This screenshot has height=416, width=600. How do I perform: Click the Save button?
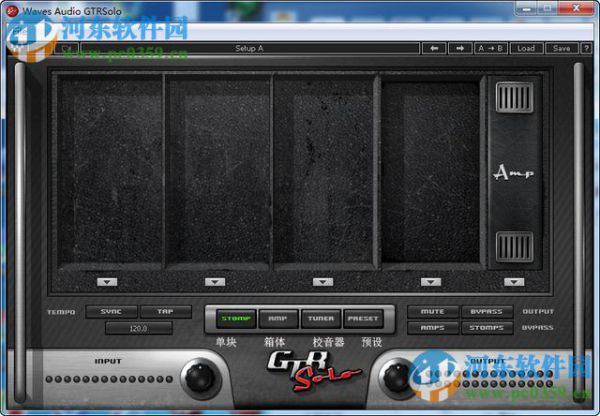click(x=561, y=48)
